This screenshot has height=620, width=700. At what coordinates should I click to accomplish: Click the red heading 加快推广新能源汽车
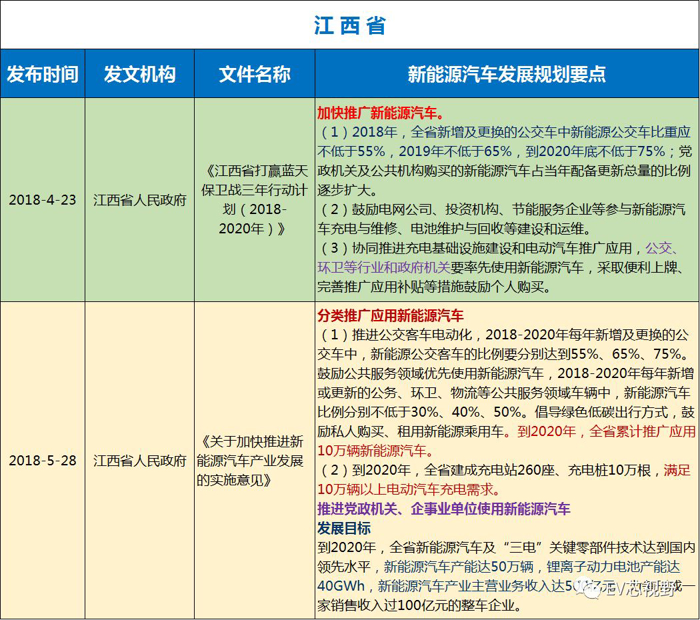pos(380,112)
